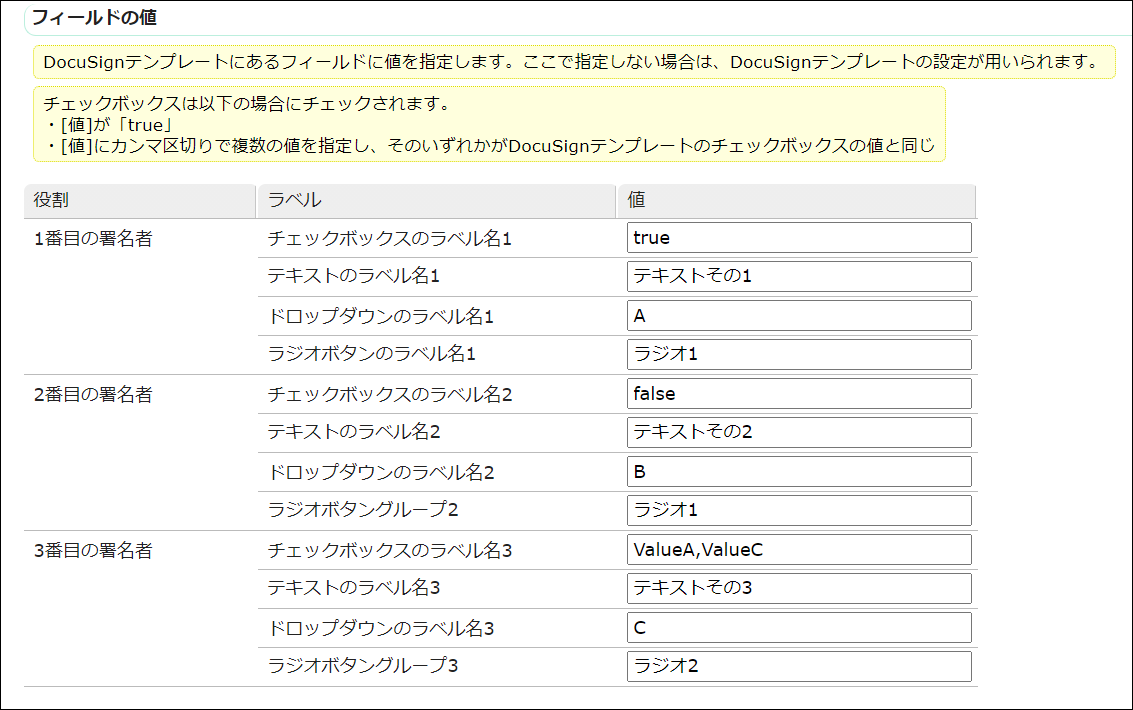1133x710 pixels.
Task: Click the field containing "ValueA,ValueC"
Action: coord(799,550)
